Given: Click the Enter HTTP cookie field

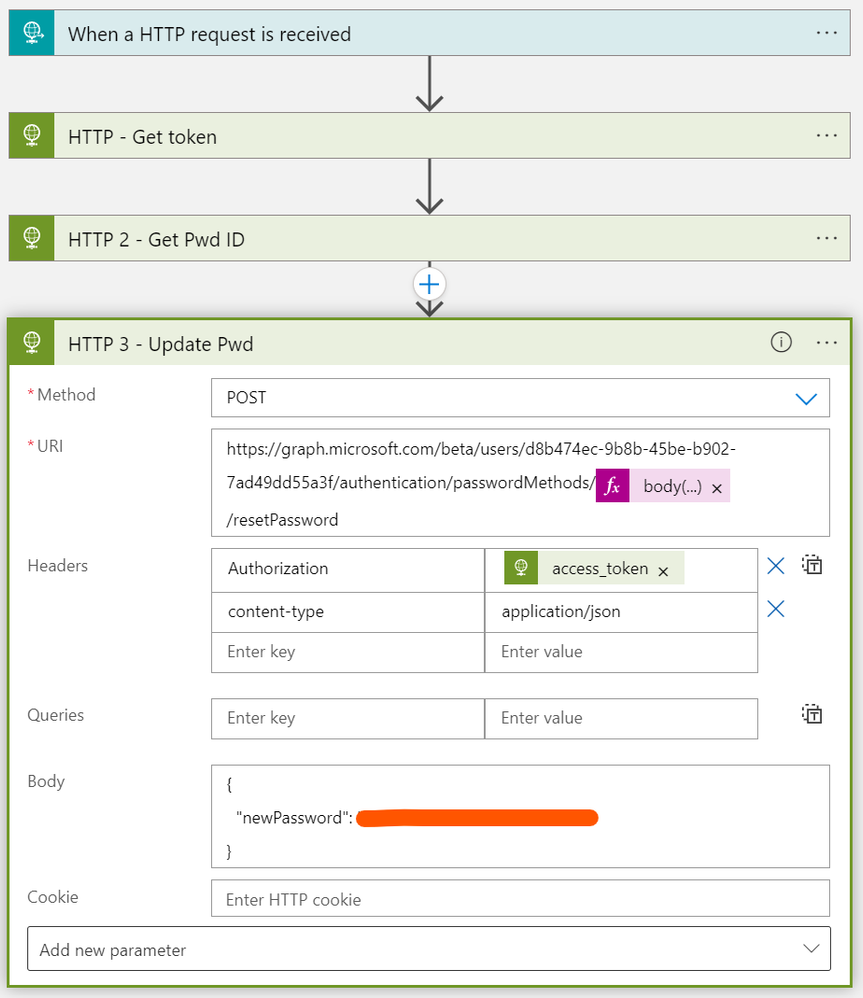Looking at the screenshot, I should pos(520,899).
